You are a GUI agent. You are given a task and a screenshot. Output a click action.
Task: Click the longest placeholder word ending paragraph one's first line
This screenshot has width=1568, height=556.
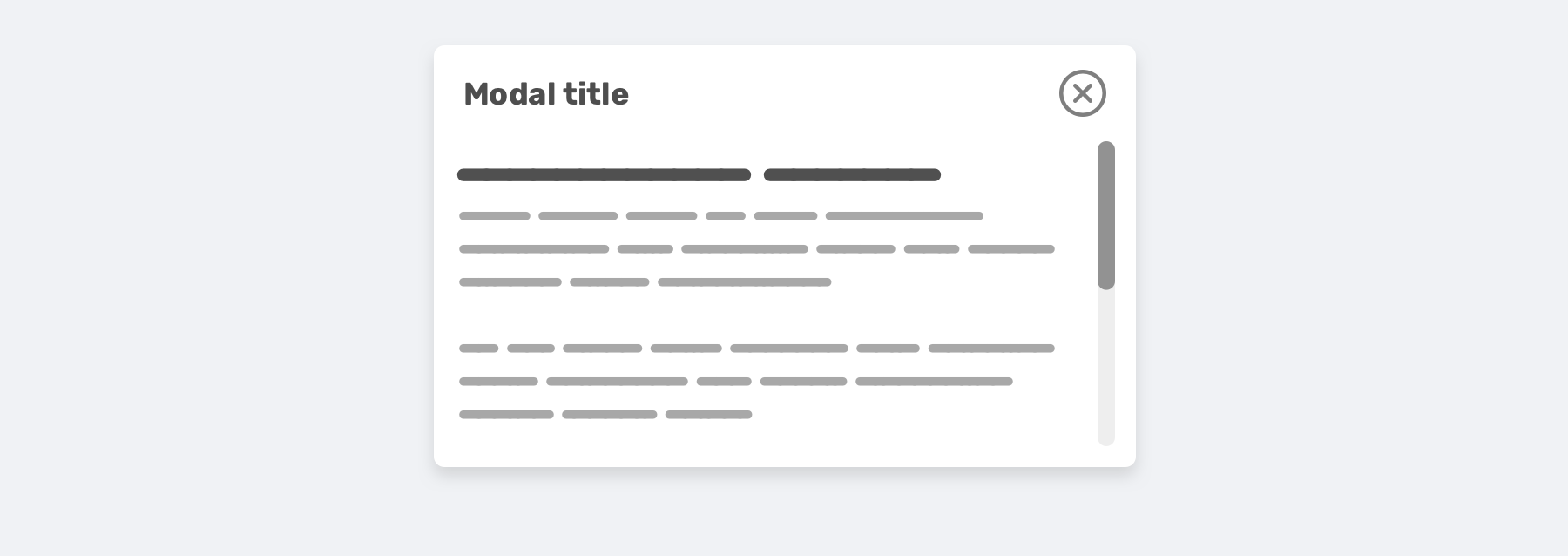(904, 216)
